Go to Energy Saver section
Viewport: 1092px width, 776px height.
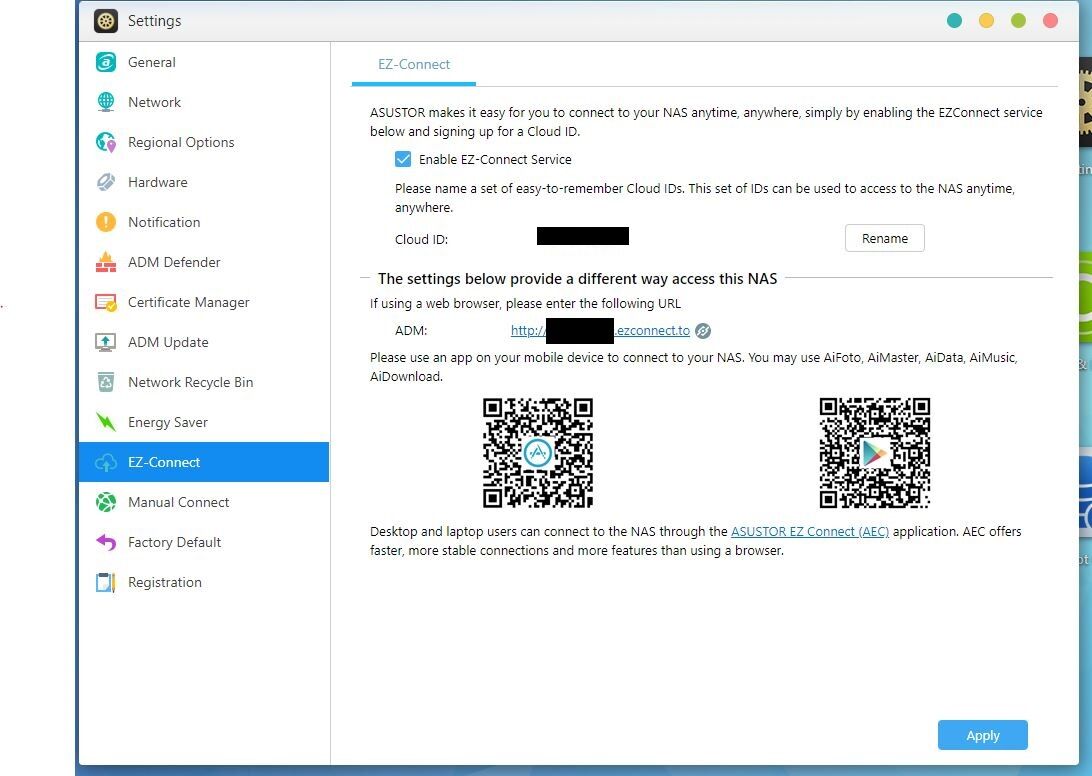click(x=204, y=422)
